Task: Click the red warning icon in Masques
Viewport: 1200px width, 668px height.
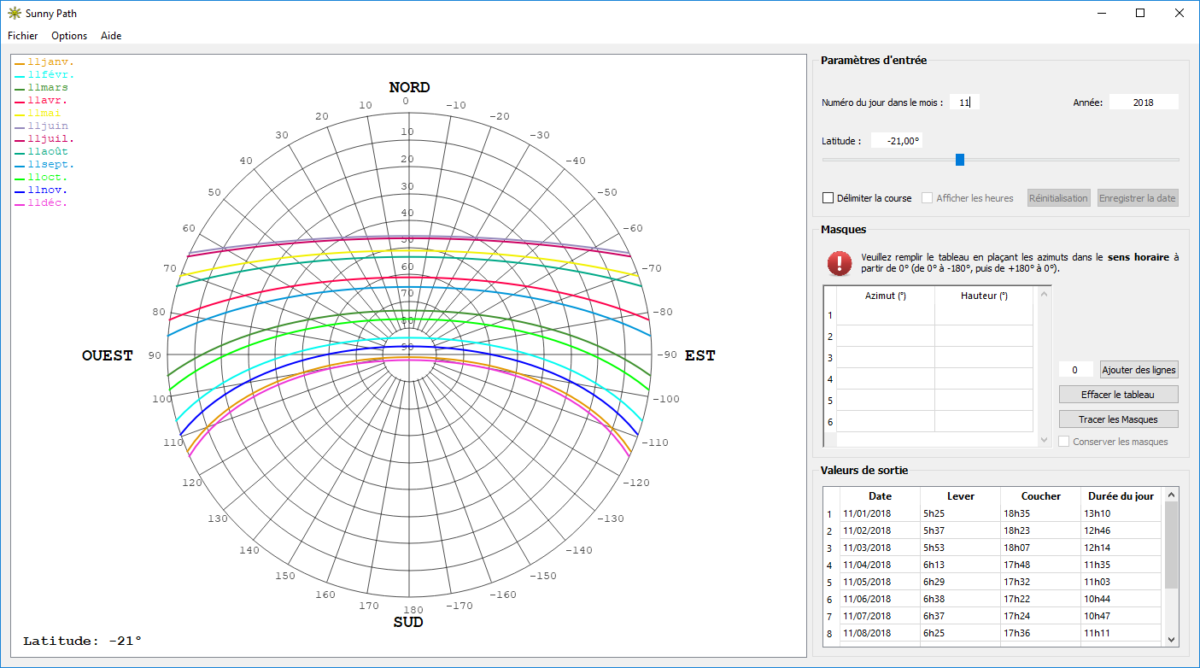Action: pos(839,263)
